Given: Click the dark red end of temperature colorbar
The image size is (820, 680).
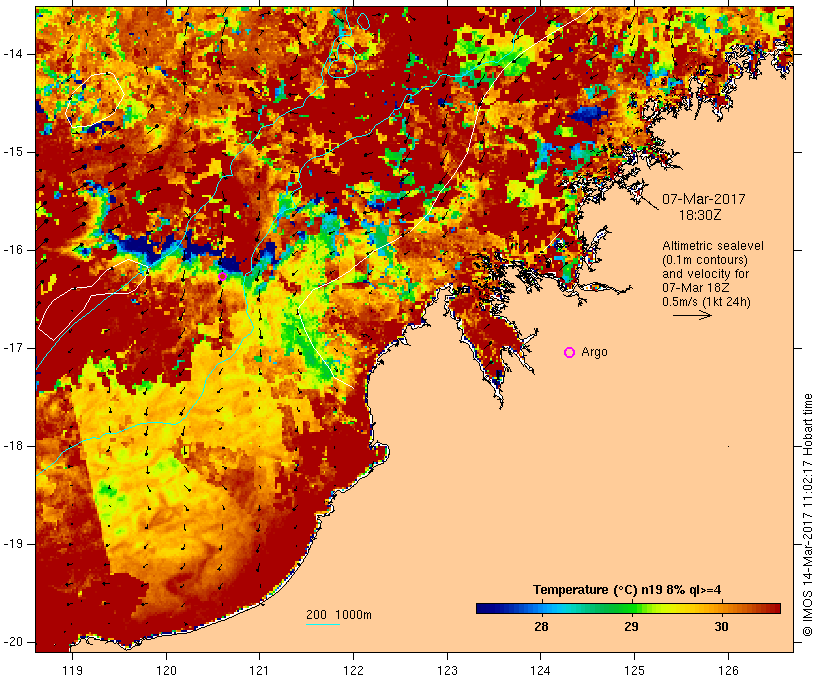Looking at the screenshot, I should click(x=775, y=608).
